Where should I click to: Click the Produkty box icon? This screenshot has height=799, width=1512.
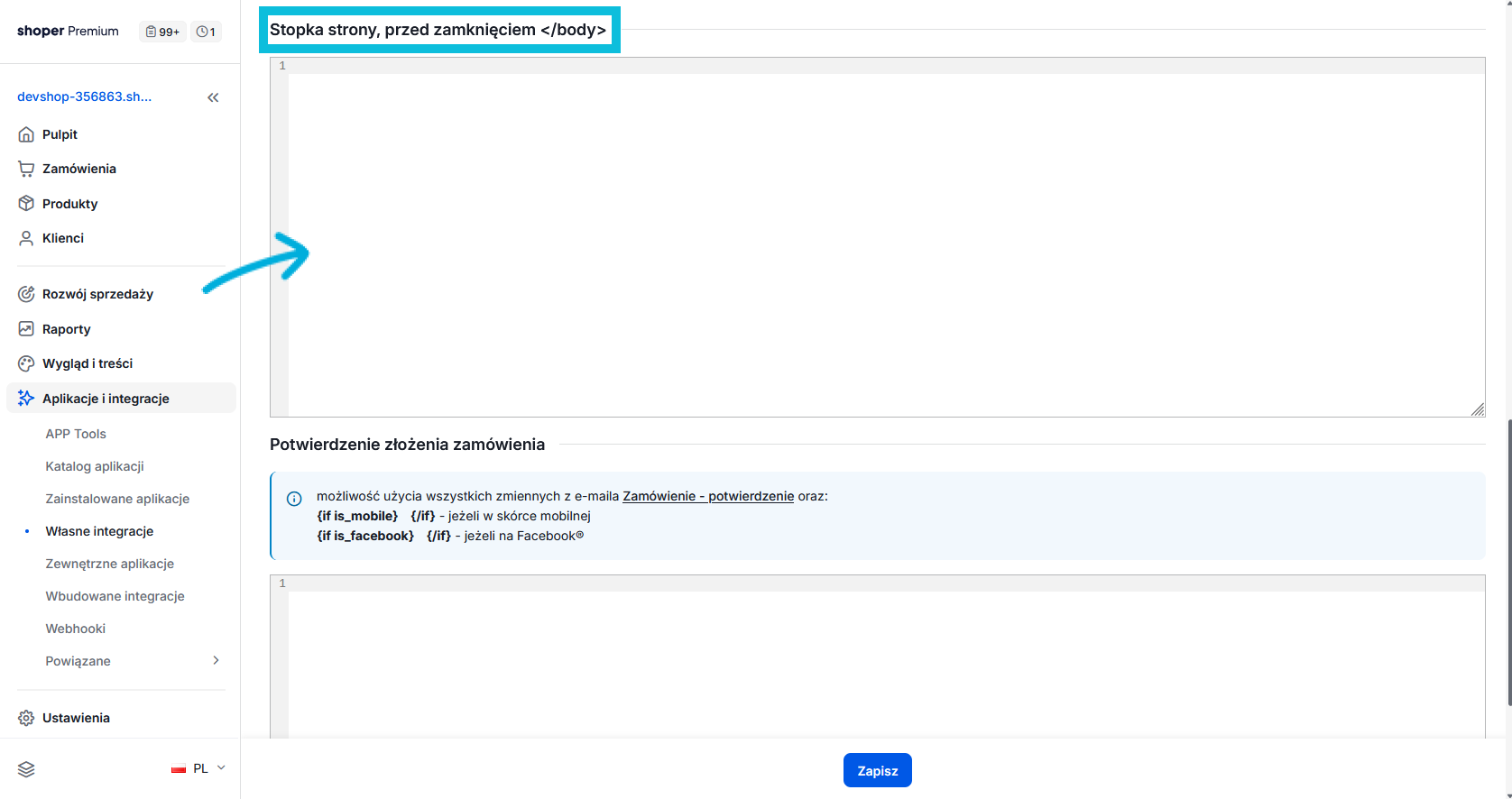click(x=26, y=204)
